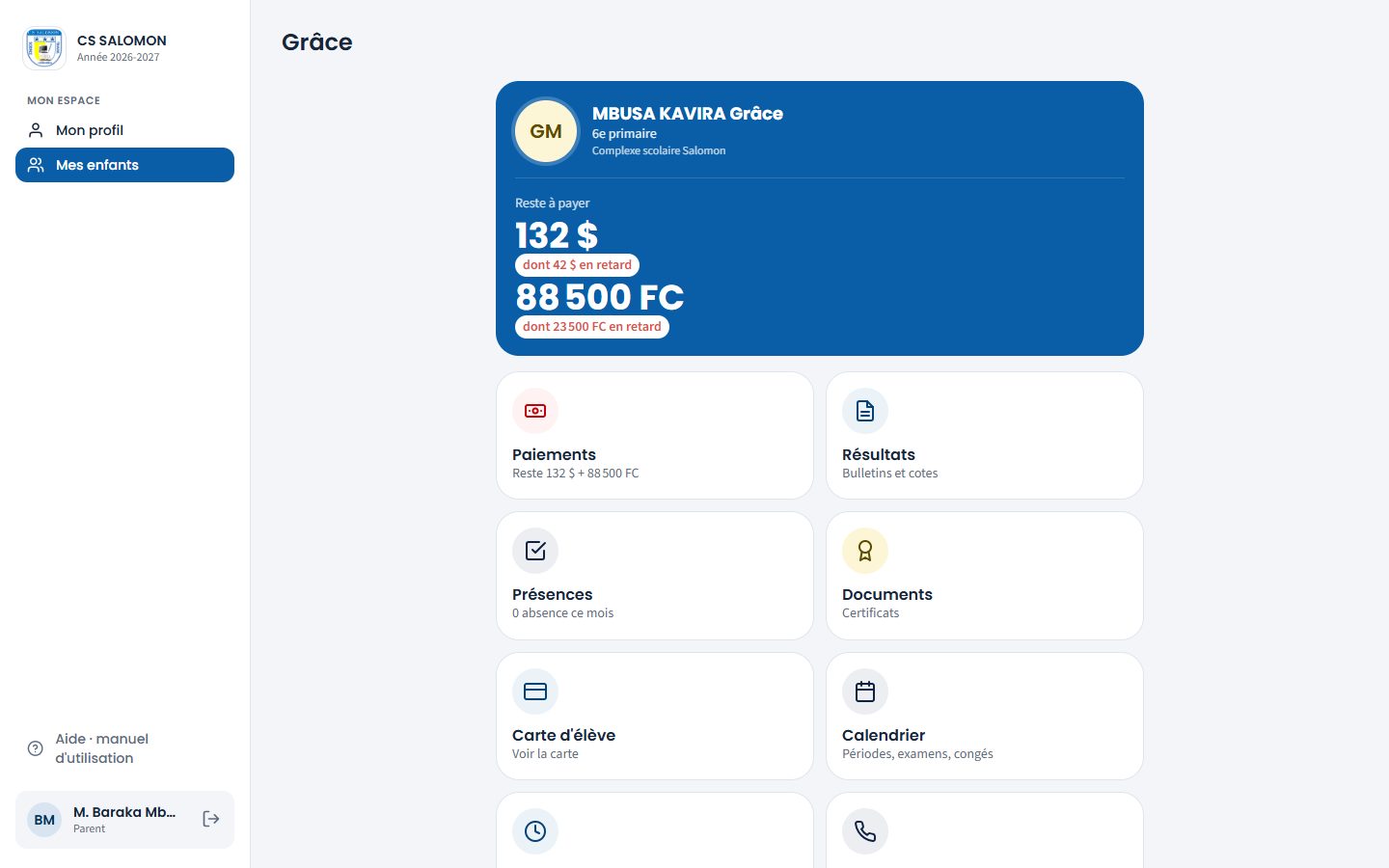Click the GM student avatar
The image size is (1389, 868).
click(x=546, y=131)
